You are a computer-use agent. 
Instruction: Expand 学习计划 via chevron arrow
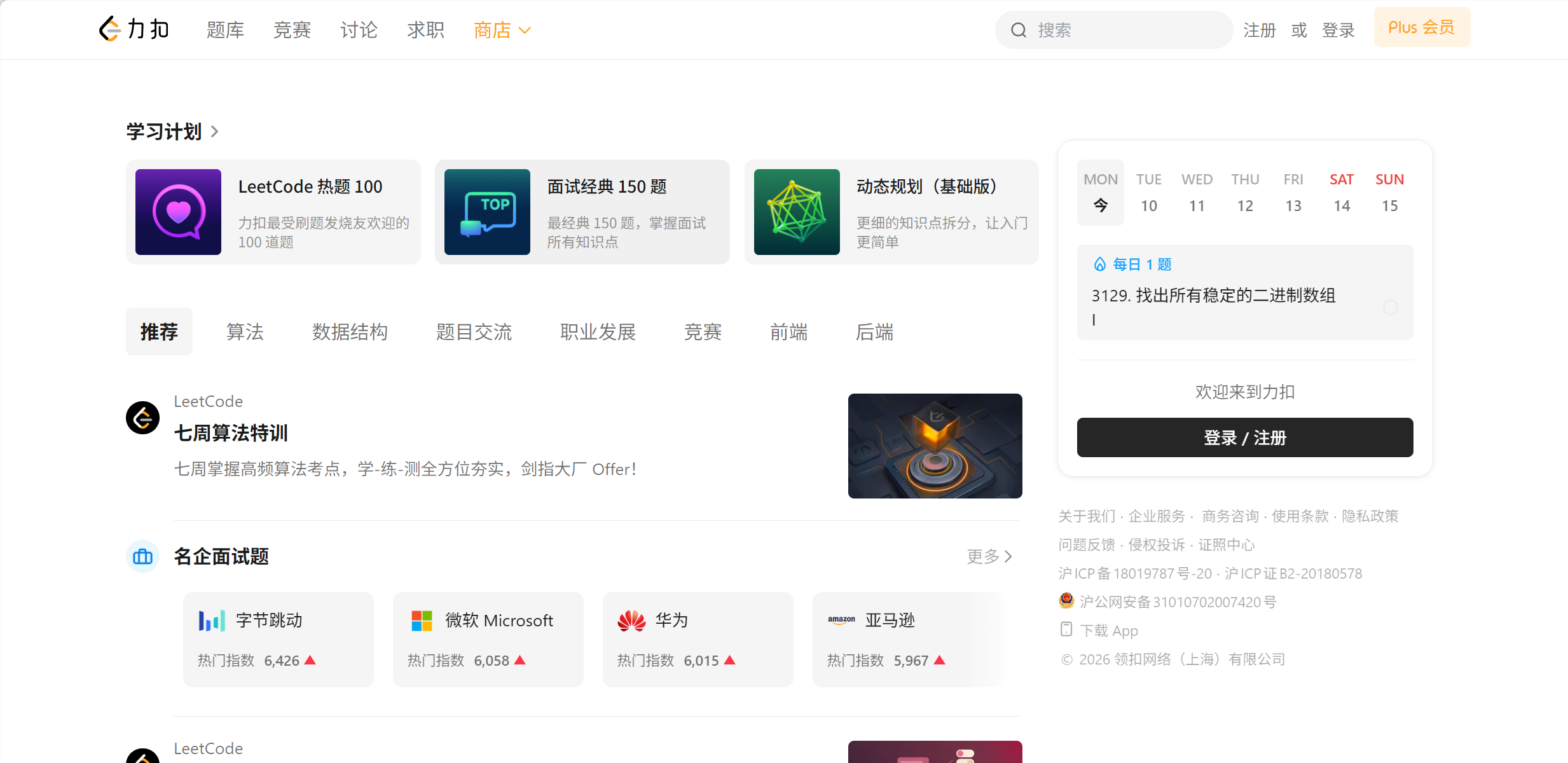click(215, 132)
